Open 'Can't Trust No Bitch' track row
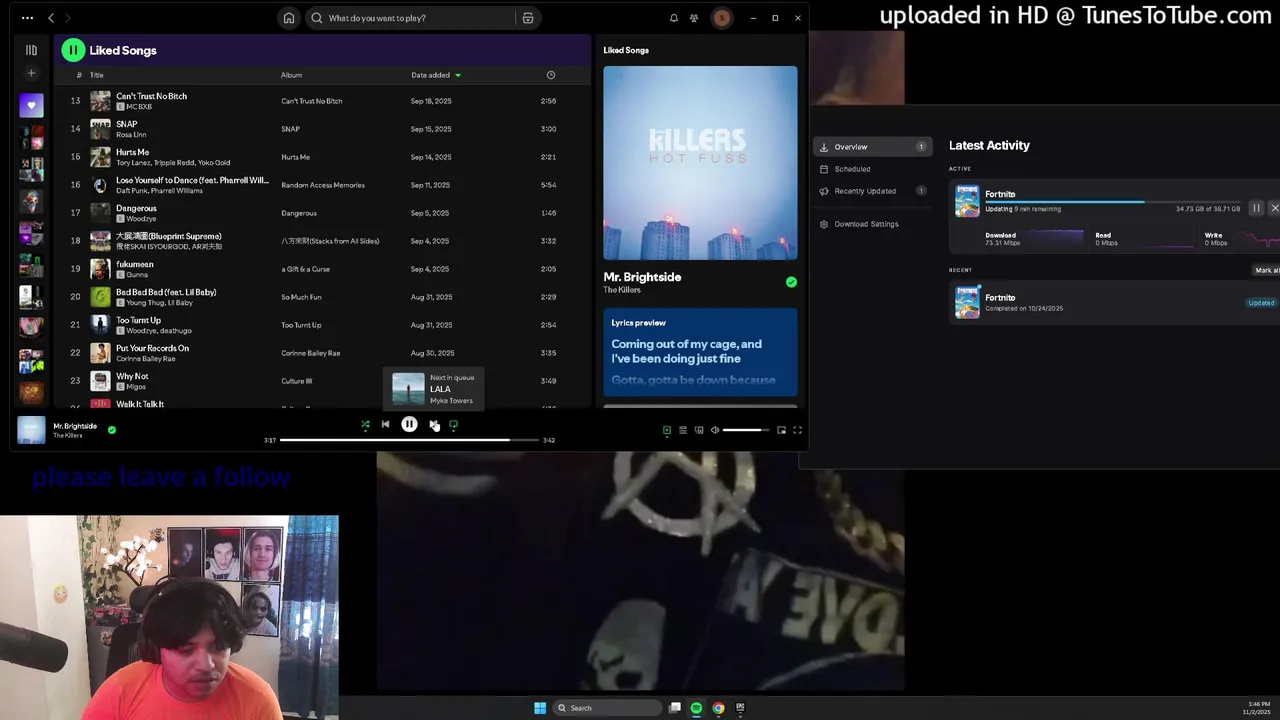 tap(320, 101)
